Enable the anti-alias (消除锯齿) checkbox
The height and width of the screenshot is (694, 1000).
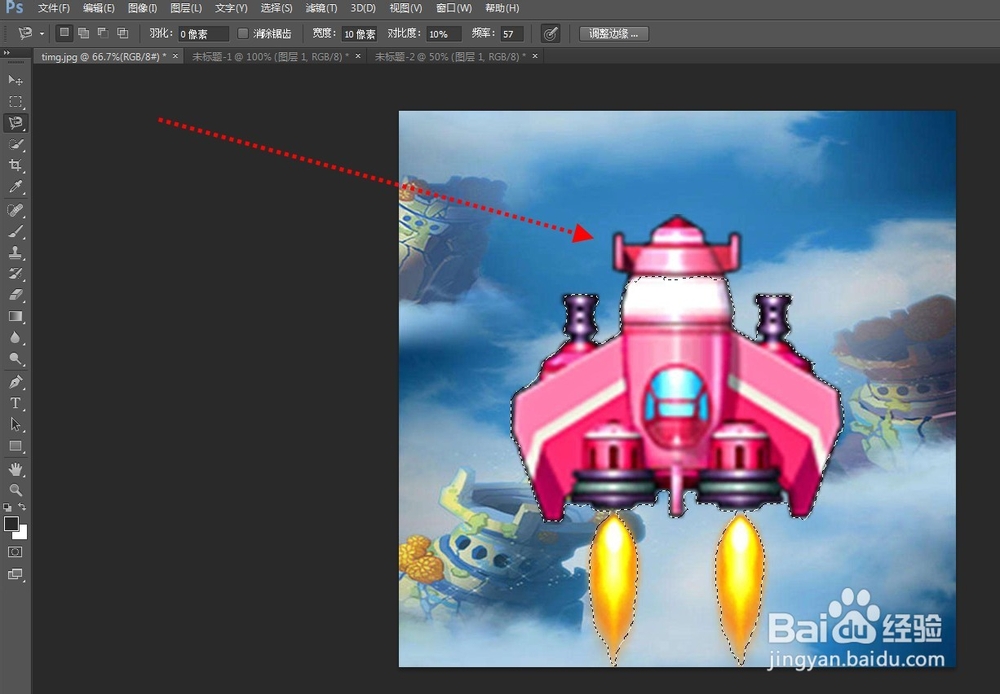point(243,33)
